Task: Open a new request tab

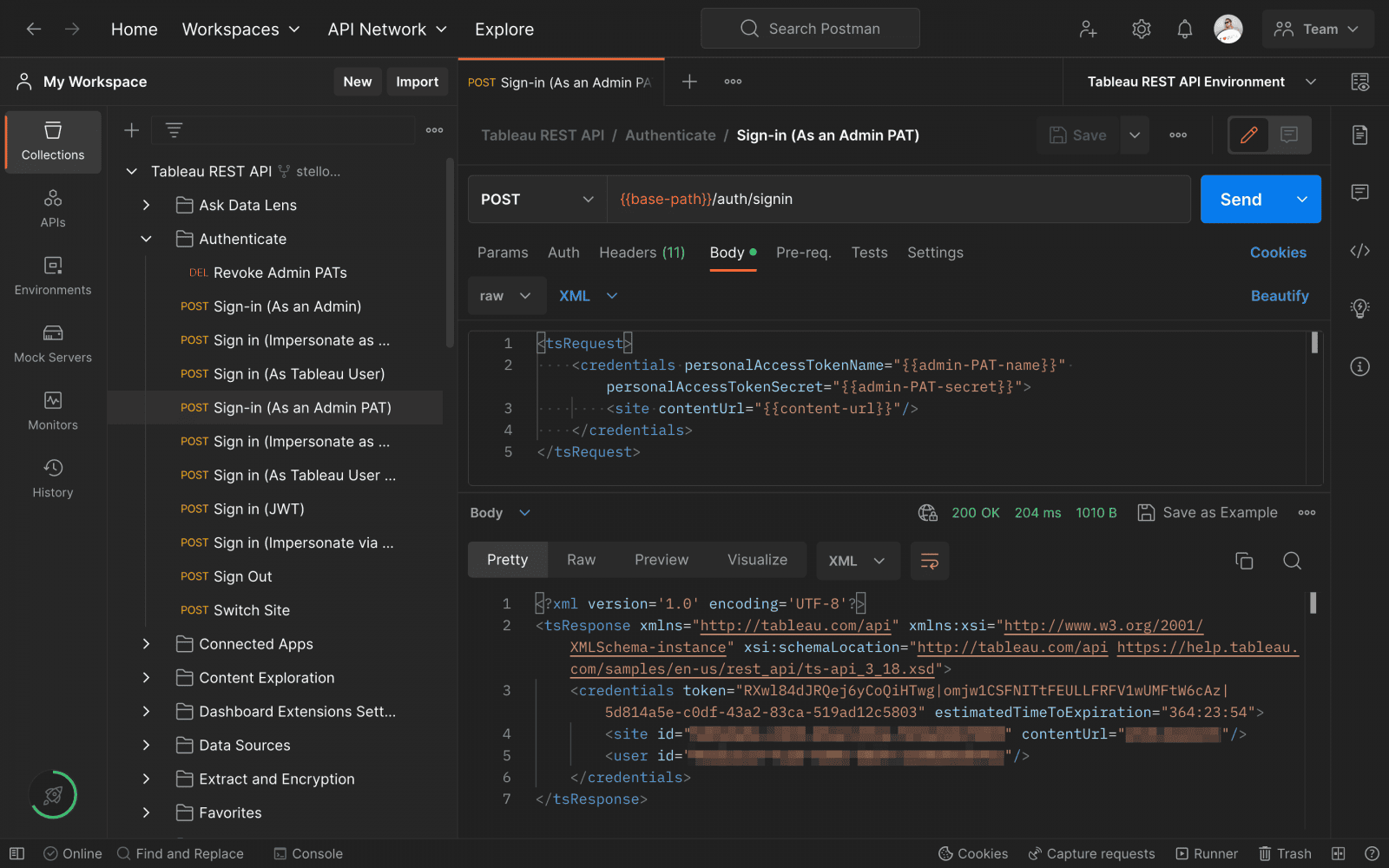Action: tap(689, 82)
